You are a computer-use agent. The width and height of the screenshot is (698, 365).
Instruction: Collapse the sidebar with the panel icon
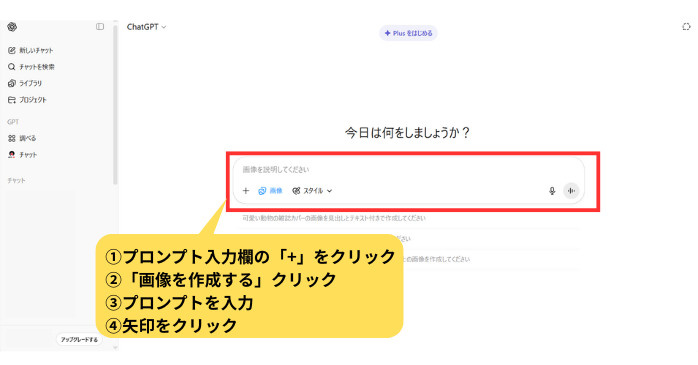pyautogui.click(x=100, y=27)
